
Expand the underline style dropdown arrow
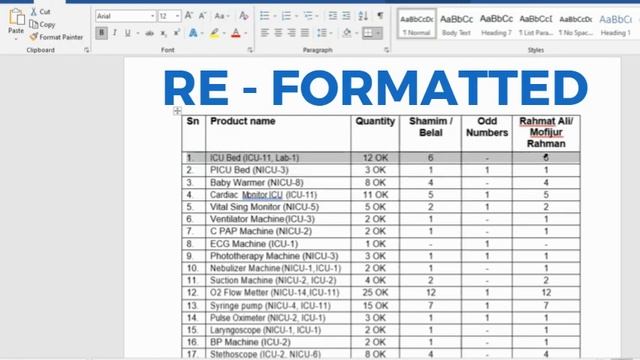(138, 33)
